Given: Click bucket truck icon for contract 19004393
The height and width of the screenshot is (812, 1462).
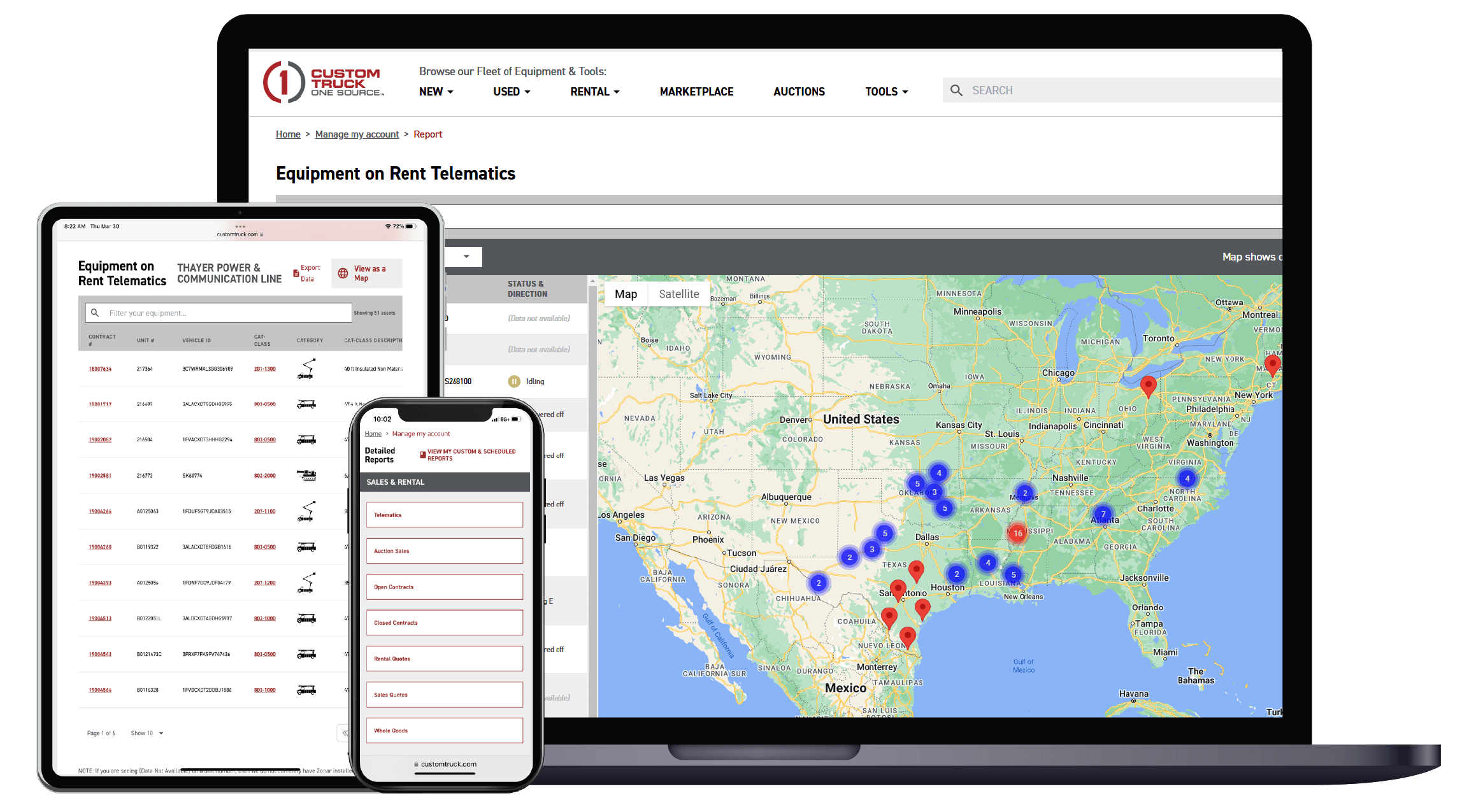Looking at the screenshot, I should click(x=306, y=583).
